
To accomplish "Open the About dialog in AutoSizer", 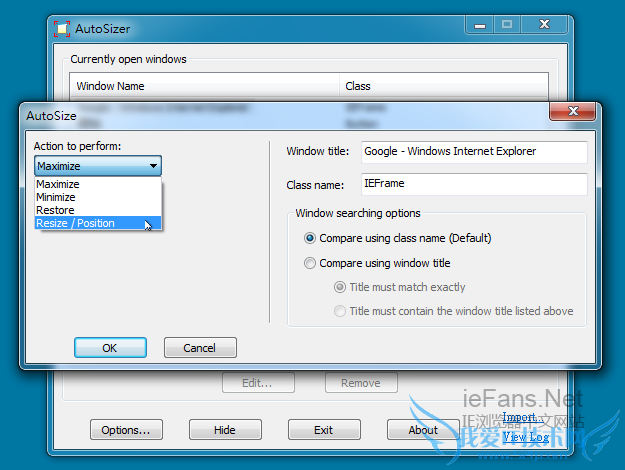I will (x=423, y=430).
